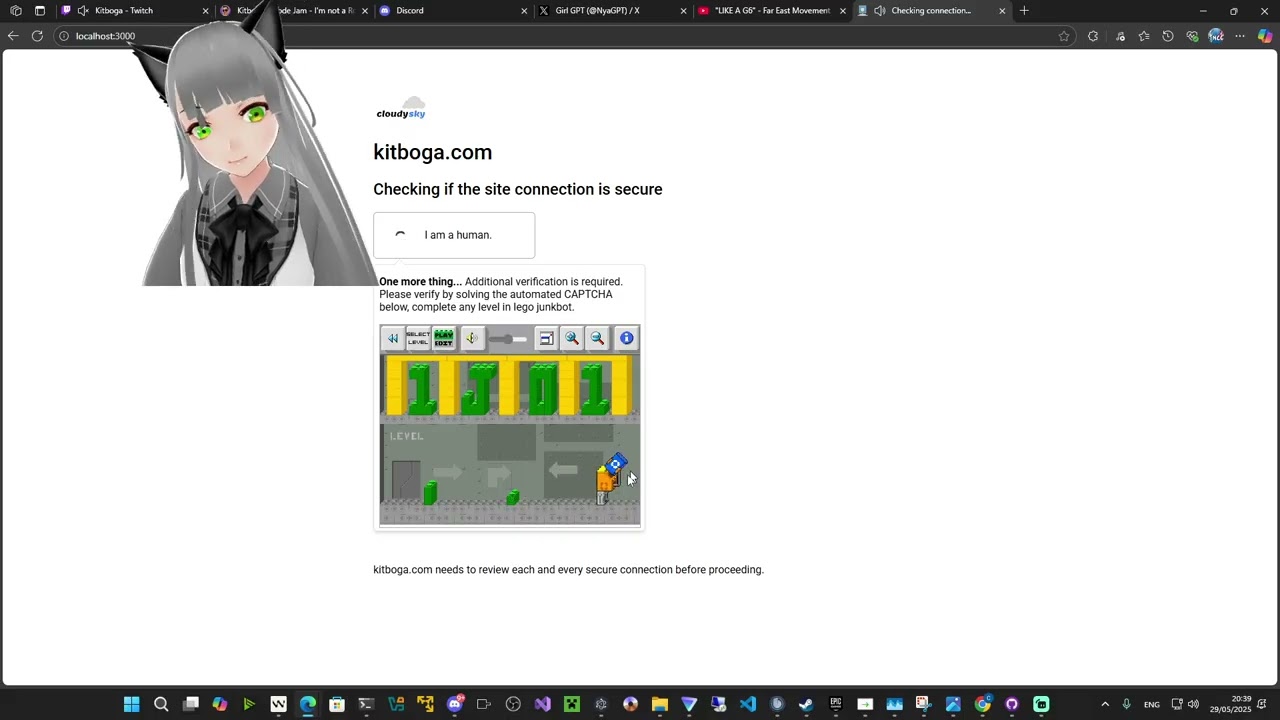
Task: Open the volume tray icon
Action: pyautogui.click(x=1193, y=704)
